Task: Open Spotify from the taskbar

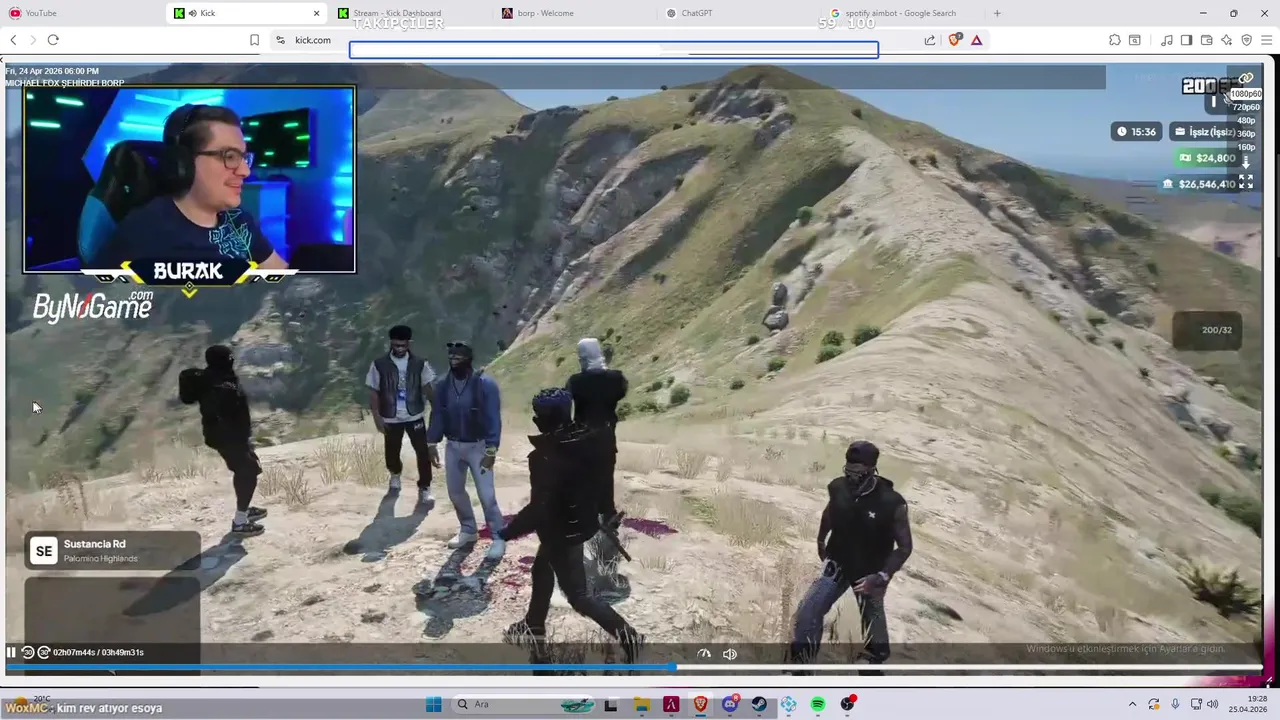Action: pos(818,704)
